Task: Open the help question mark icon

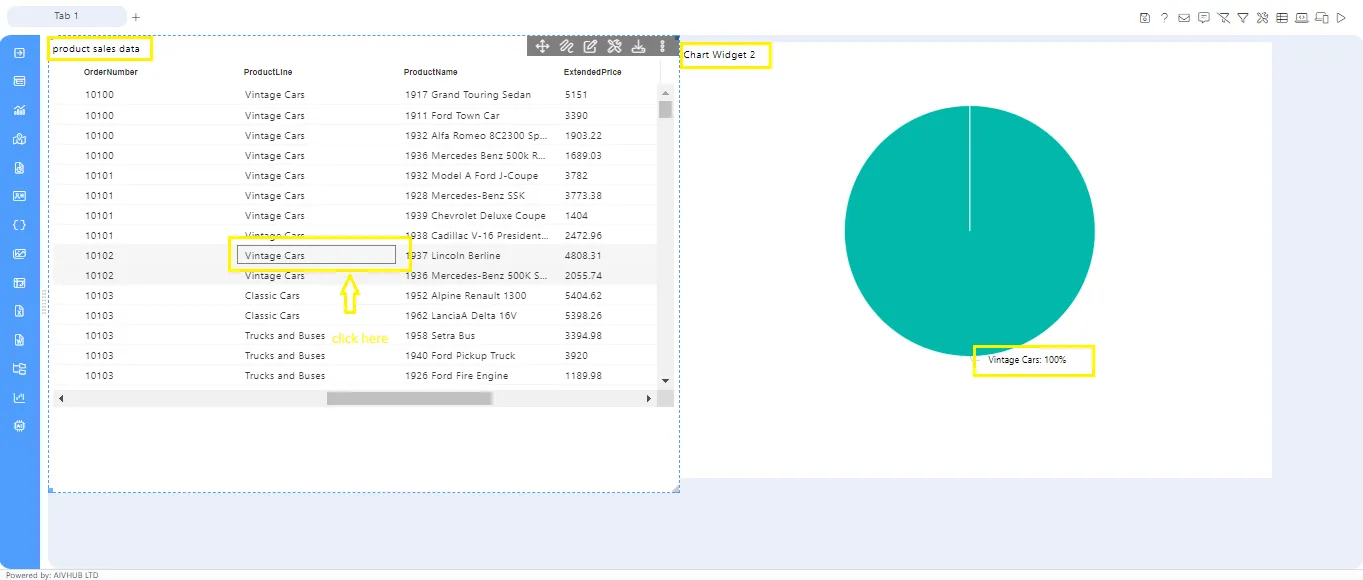Action: 1164,17
